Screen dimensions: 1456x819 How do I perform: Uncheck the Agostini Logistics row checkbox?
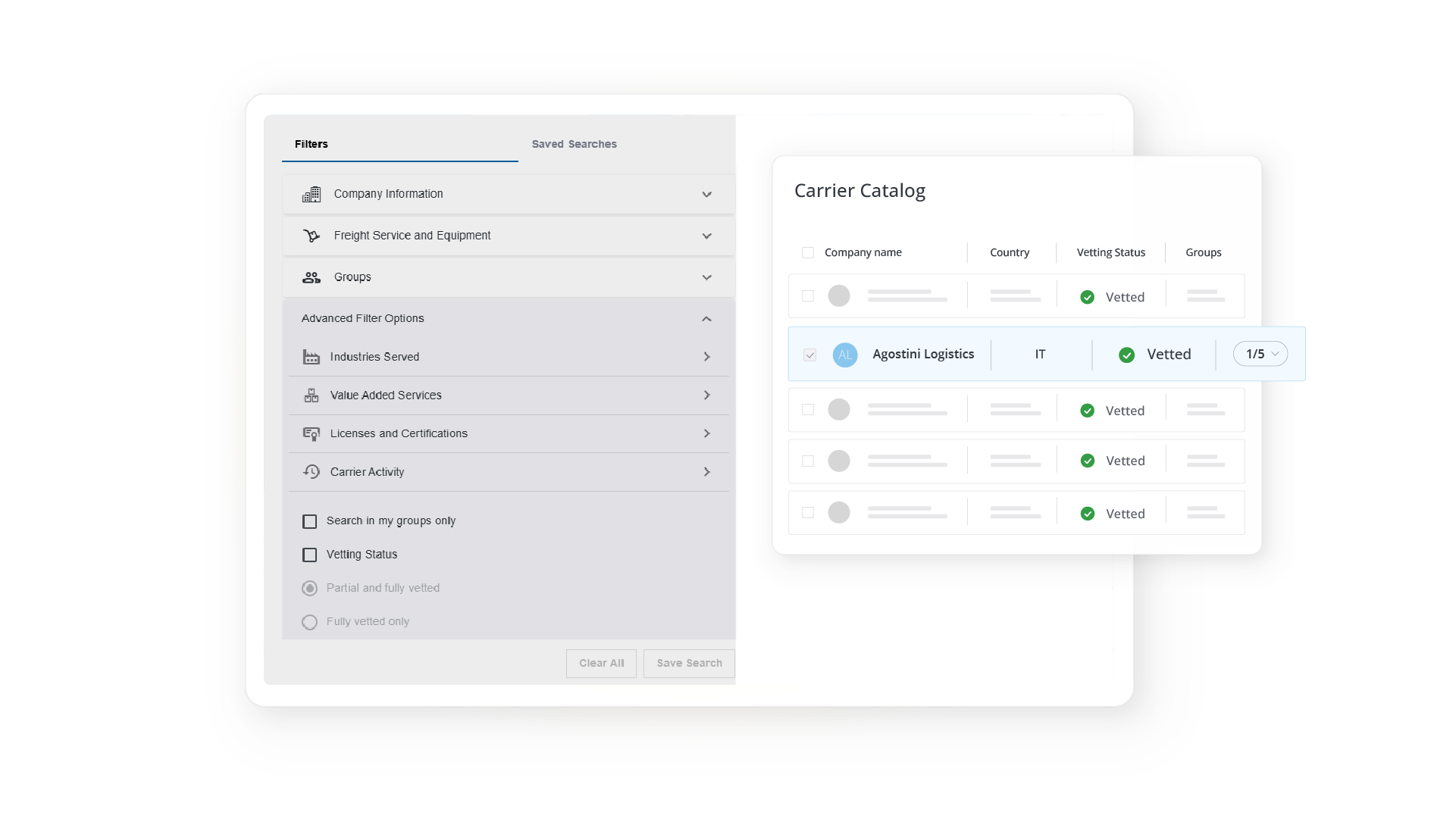click(809, 355)
